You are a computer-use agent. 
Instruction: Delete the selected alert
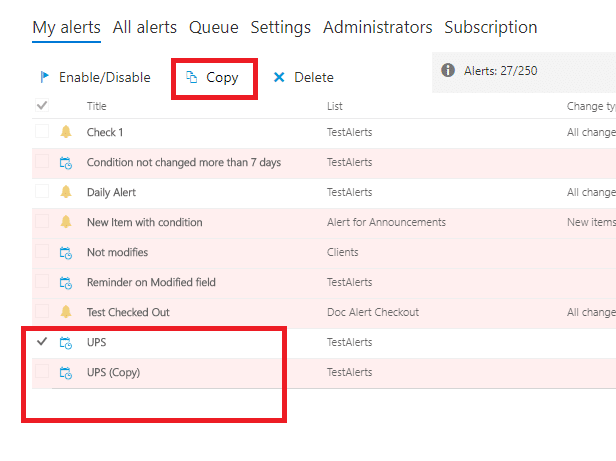coord(303,77)
